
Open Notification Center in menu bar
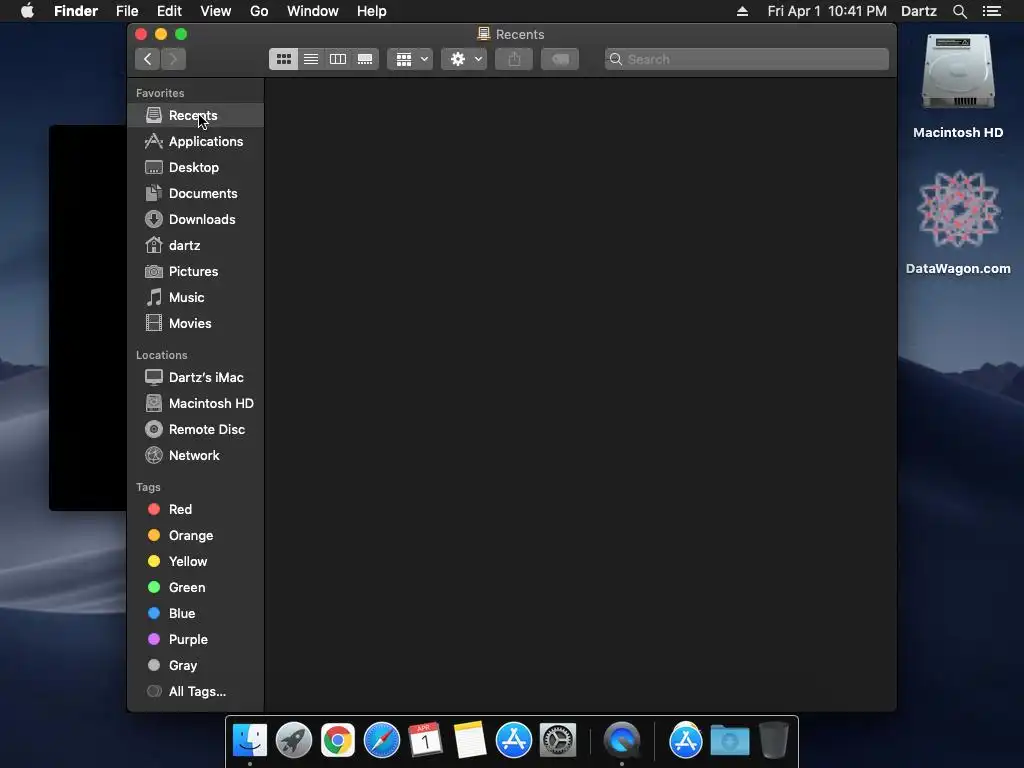tap(991, 11)
